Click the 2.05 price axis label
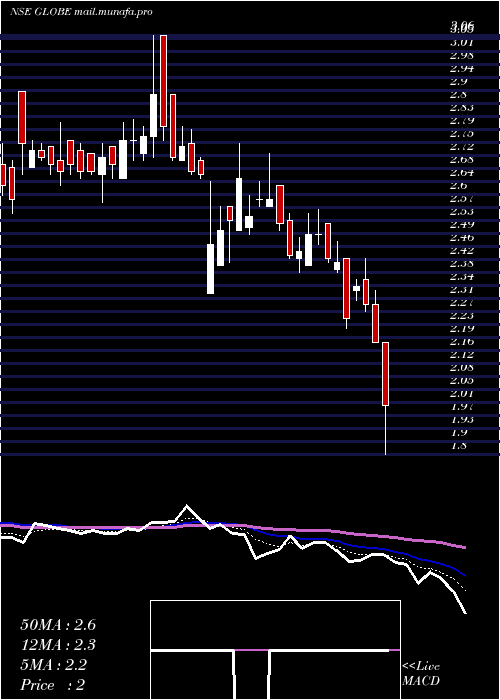 coord(462,380)
